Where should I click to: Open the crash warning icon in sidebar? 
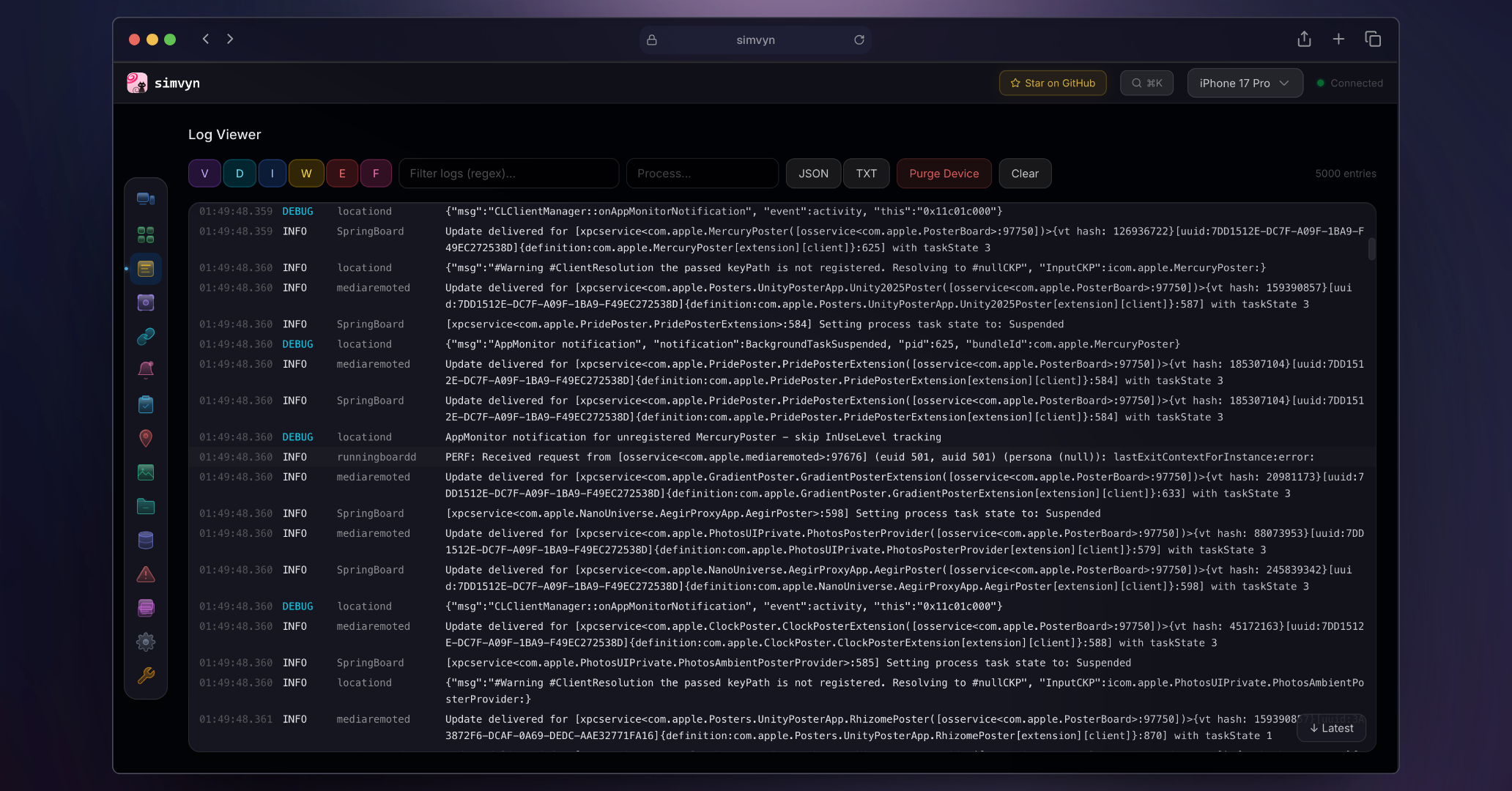146,574
